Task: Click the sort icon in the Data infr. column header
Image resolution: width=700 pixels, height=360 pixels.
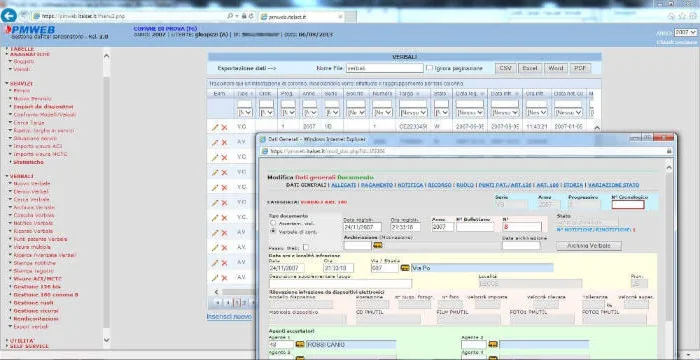Action: coord(517,94)
